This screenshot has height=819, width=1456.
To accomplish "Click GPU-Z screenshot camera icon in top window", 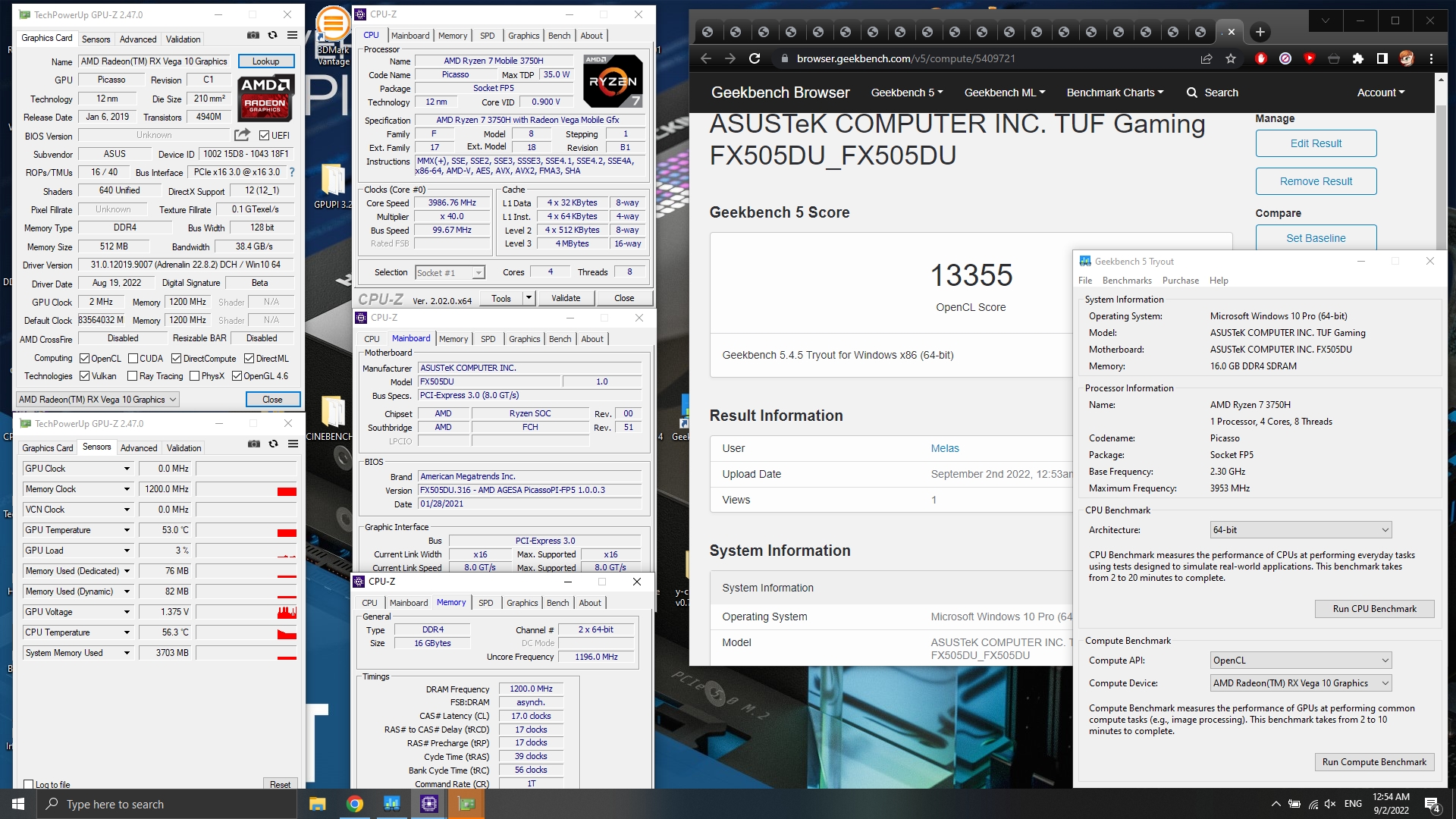I will click(x=253, y=36).
